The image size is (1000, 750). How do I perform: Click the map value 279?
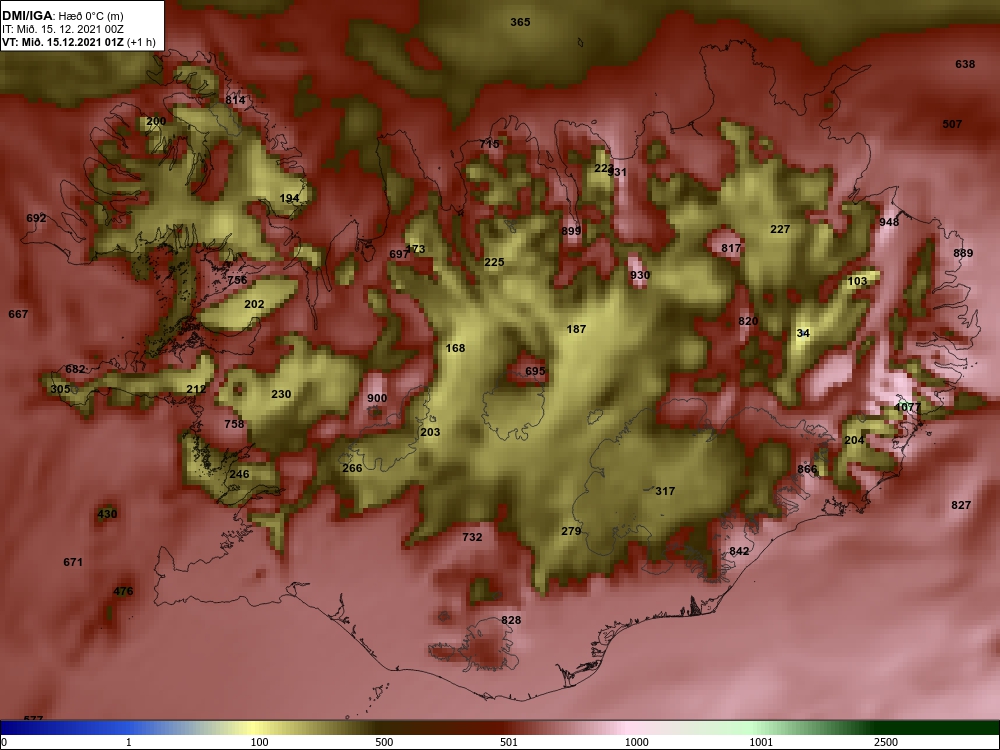[x=571, y=531]
